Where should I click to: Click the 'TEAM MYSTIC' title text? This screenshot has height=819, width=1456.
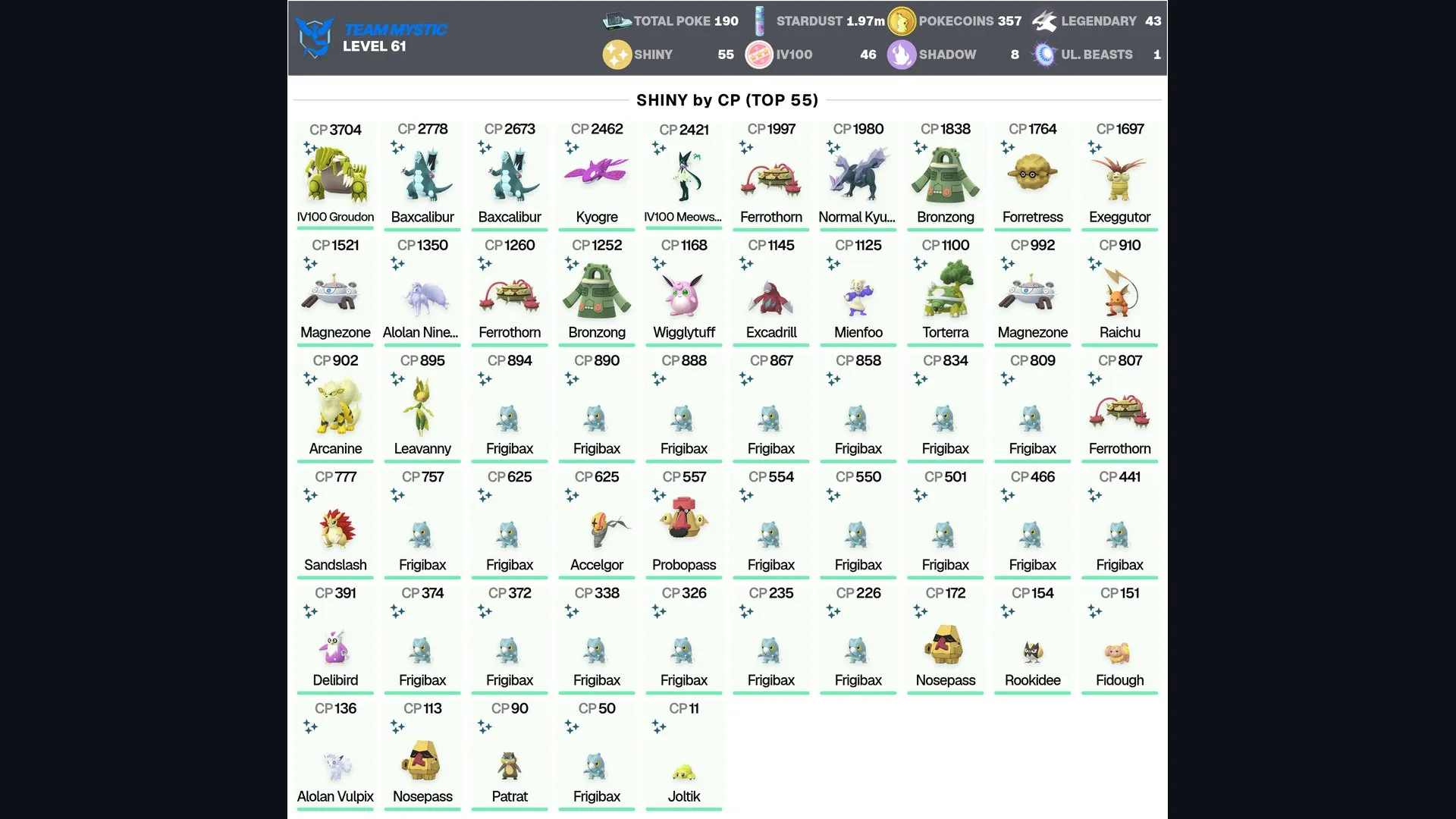click(x=395, y=30)
